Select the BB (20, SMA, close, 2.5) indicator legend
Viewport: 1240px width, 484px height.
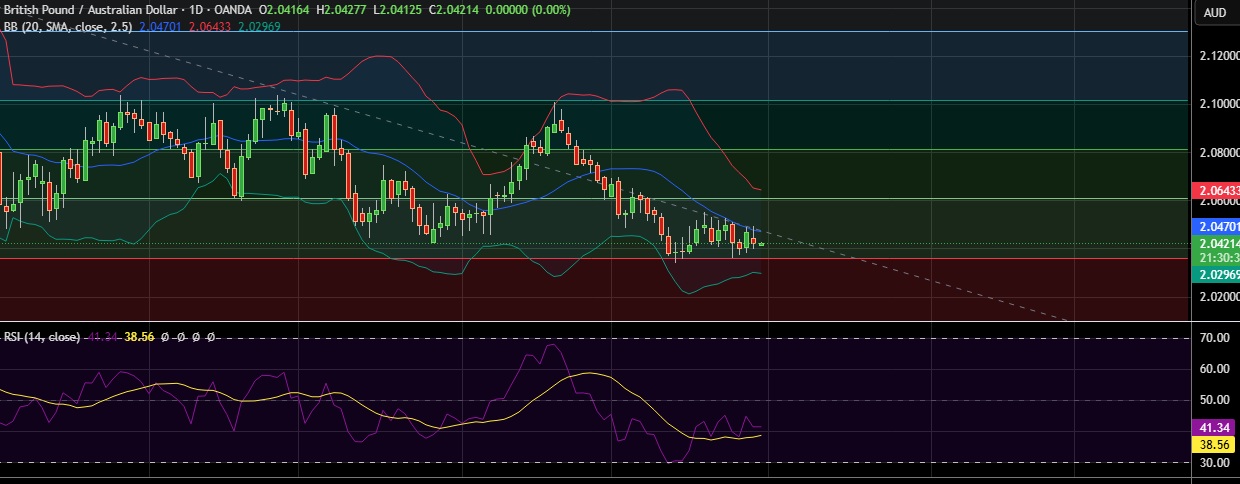click(x=68, y=26)
